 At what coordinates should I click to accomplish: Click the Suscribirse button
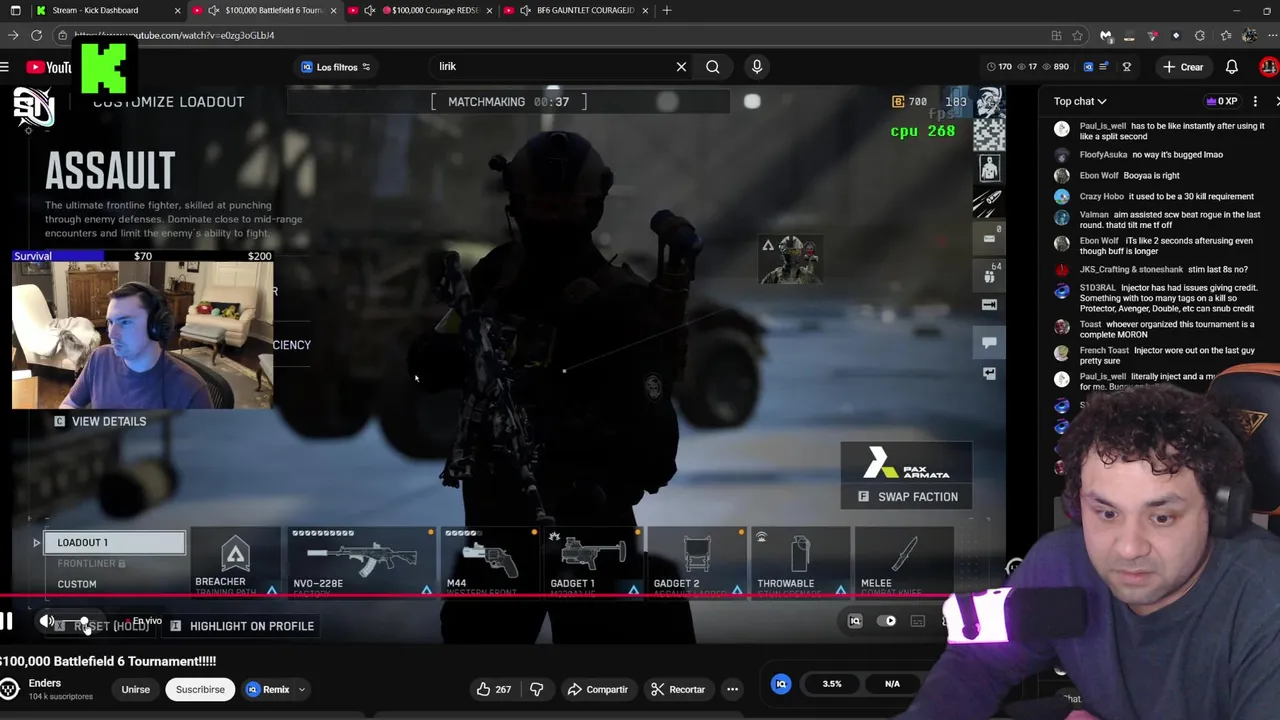coord(200,689)
